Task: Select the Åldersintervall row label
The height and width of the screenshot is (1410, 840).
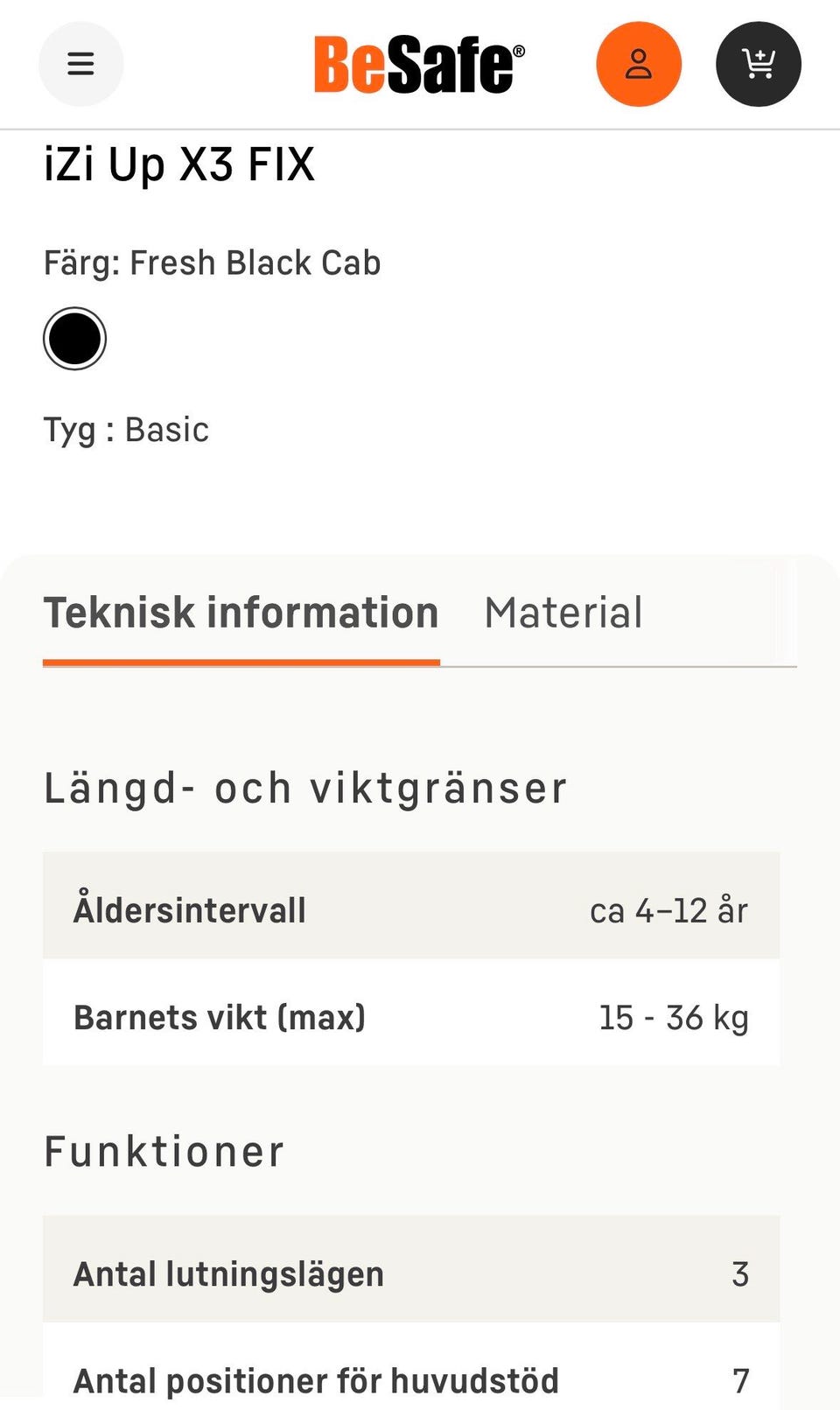Action: click(190, 910)
